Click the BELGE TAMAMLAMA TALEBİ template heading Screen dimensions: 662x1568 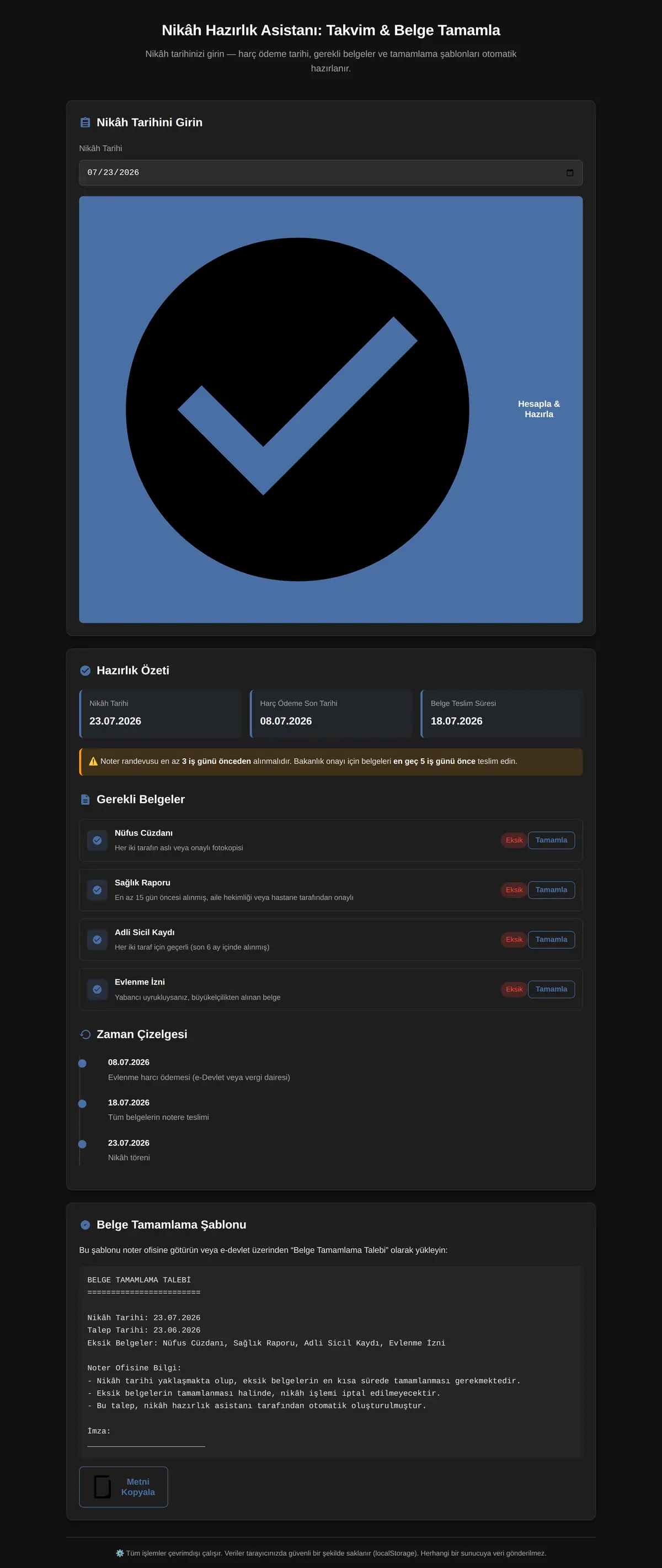[x=138, y=1280]
